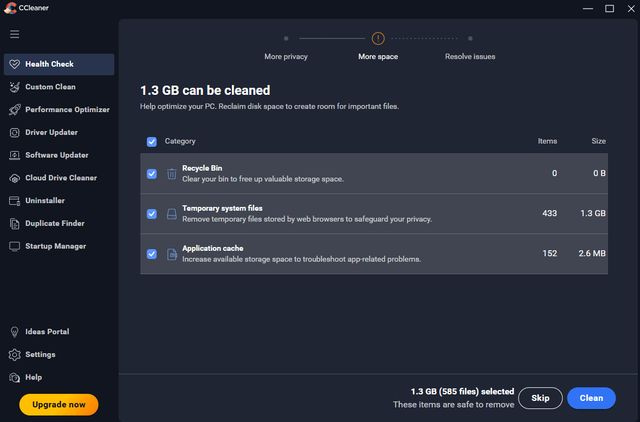The height and width of the screenshot is (422, 640).
Task: Click the Uninstaller icon in sidebar
Action: [x=14, y=200]
